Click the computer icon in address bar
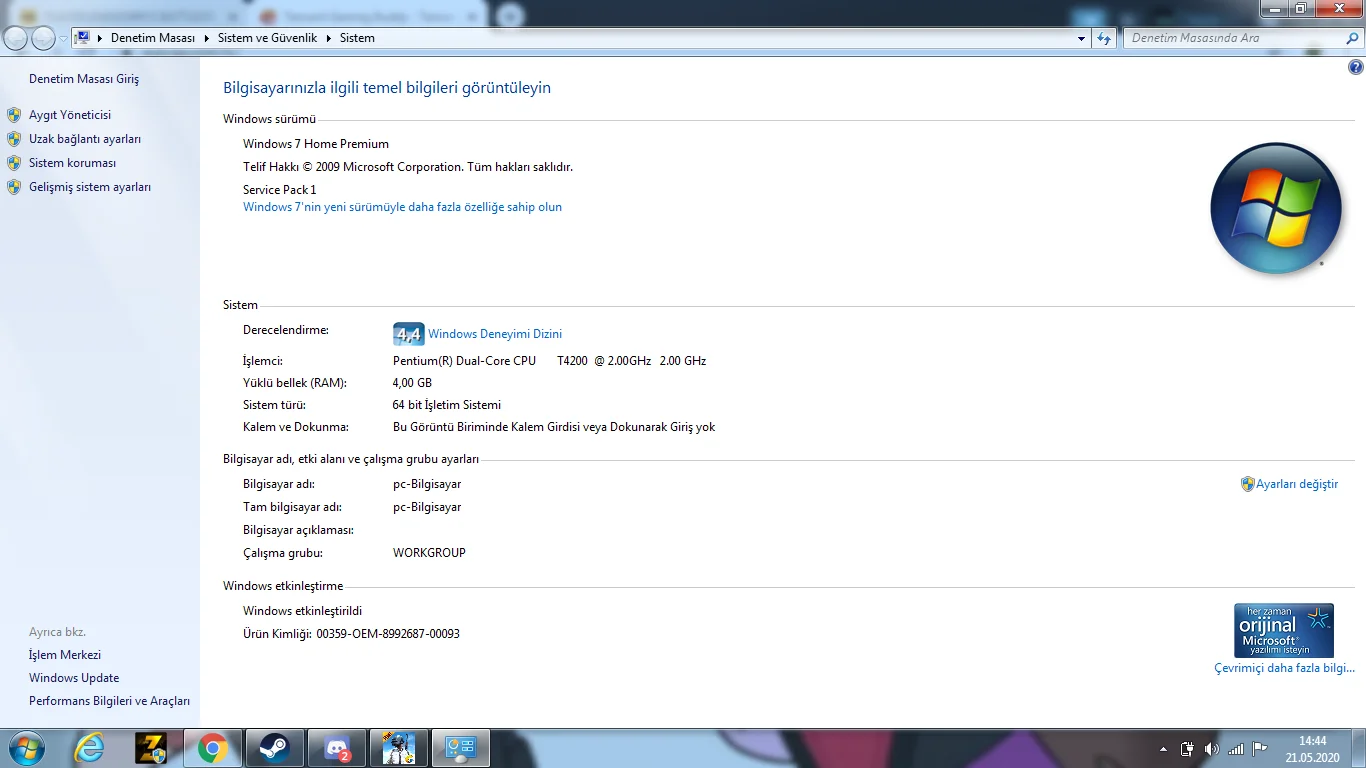Image resolution: width=1366 pixels, height=768 pixels. (84, 38)
